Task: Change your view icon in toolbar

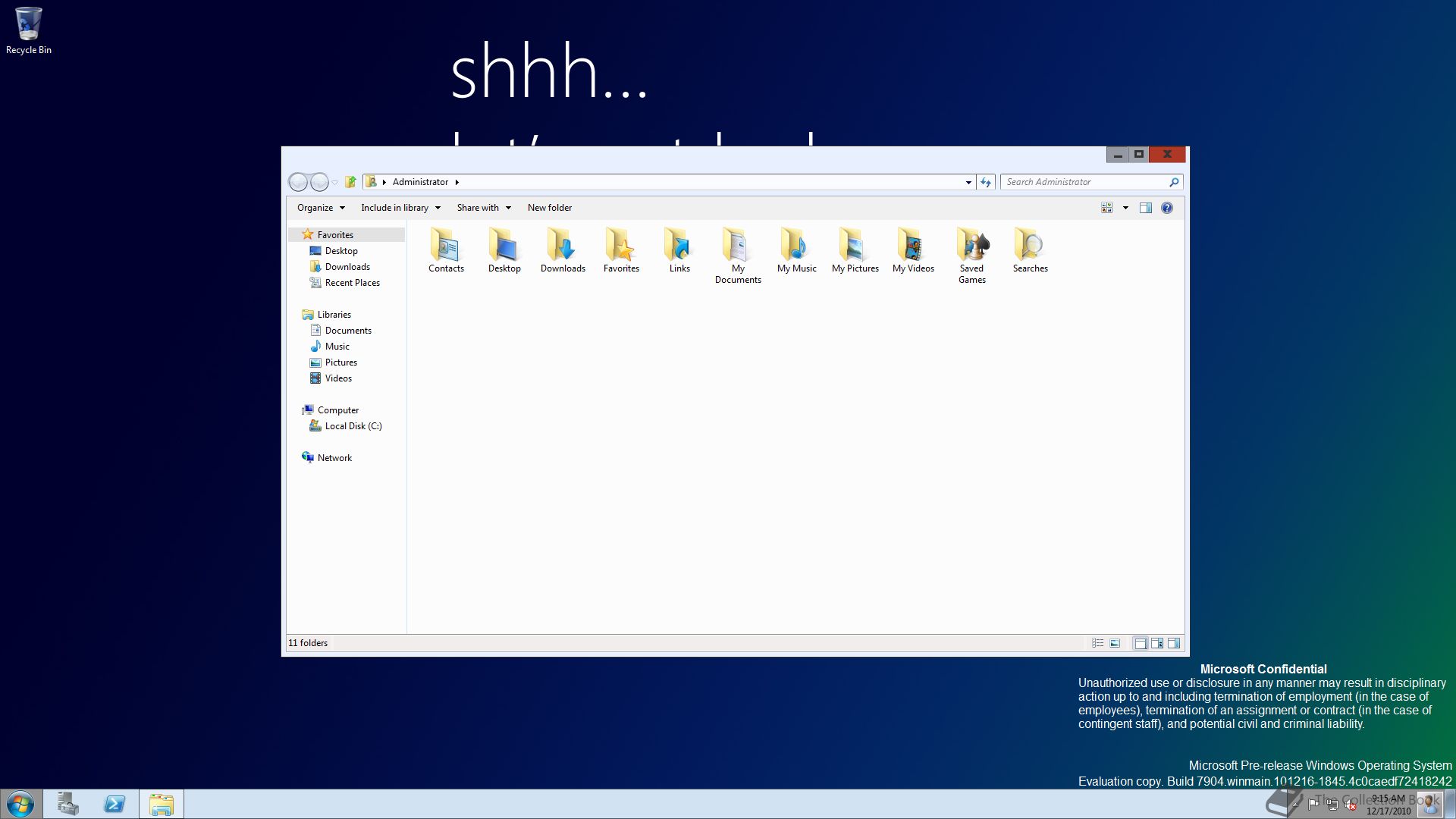Action: [1107, 208]
